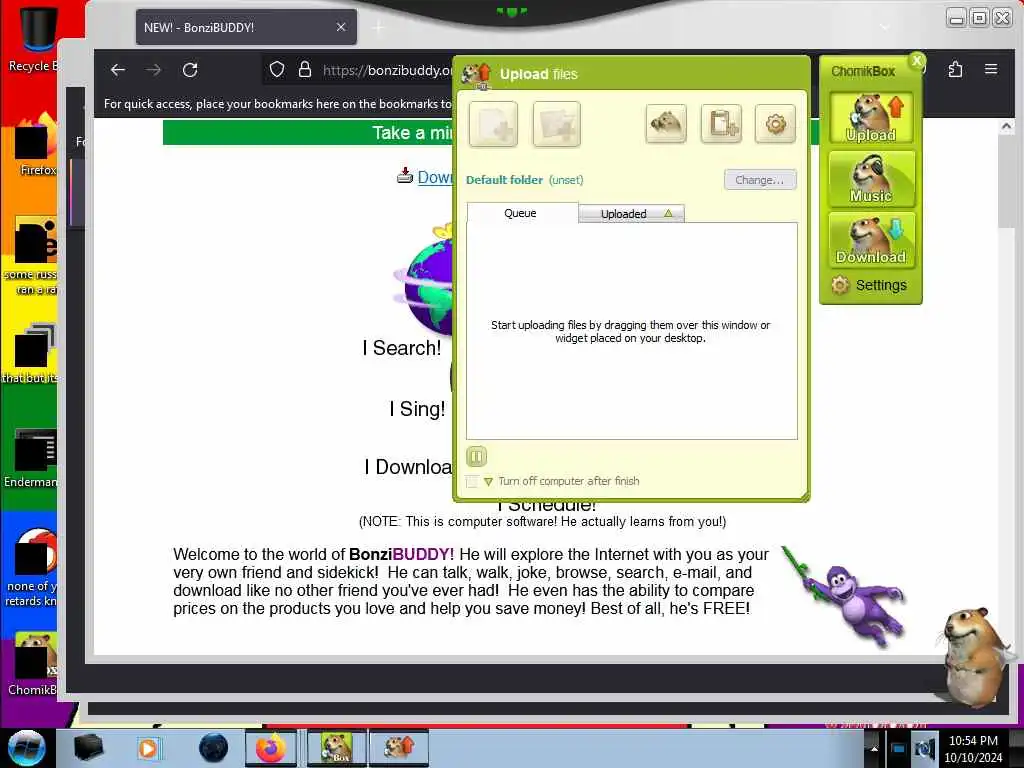This screenshot has width=1024, height=768.
Task: Click the hamster icon in Upload toolbar
Action: (x=665, y=123)
